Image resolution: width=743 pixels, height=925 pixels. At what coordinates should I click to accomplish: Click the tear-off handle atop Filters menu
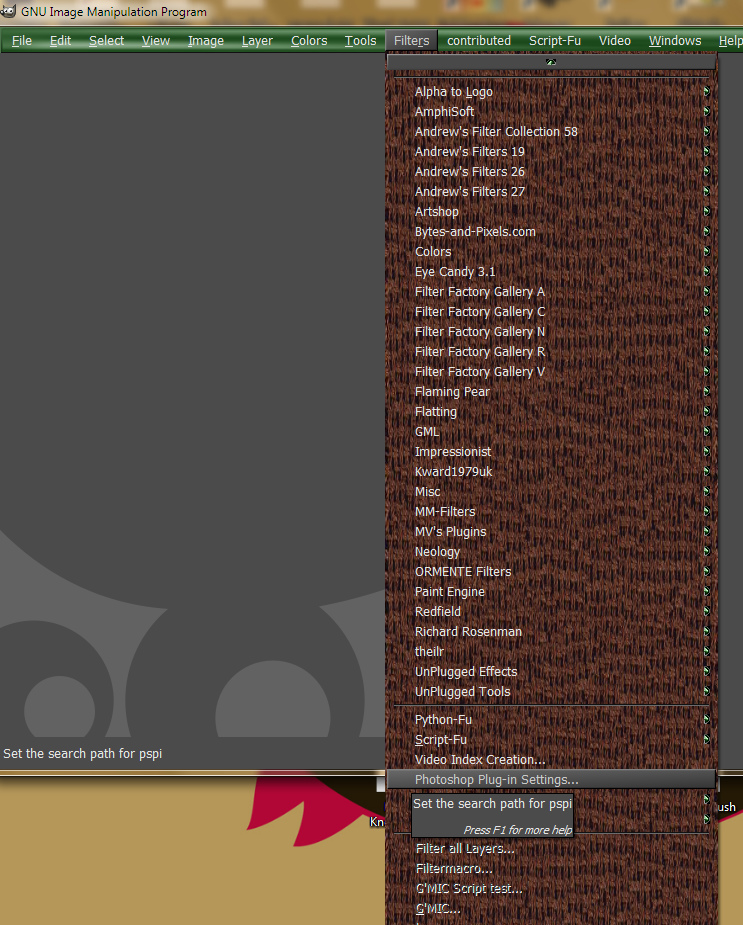[x=551, y=62]
